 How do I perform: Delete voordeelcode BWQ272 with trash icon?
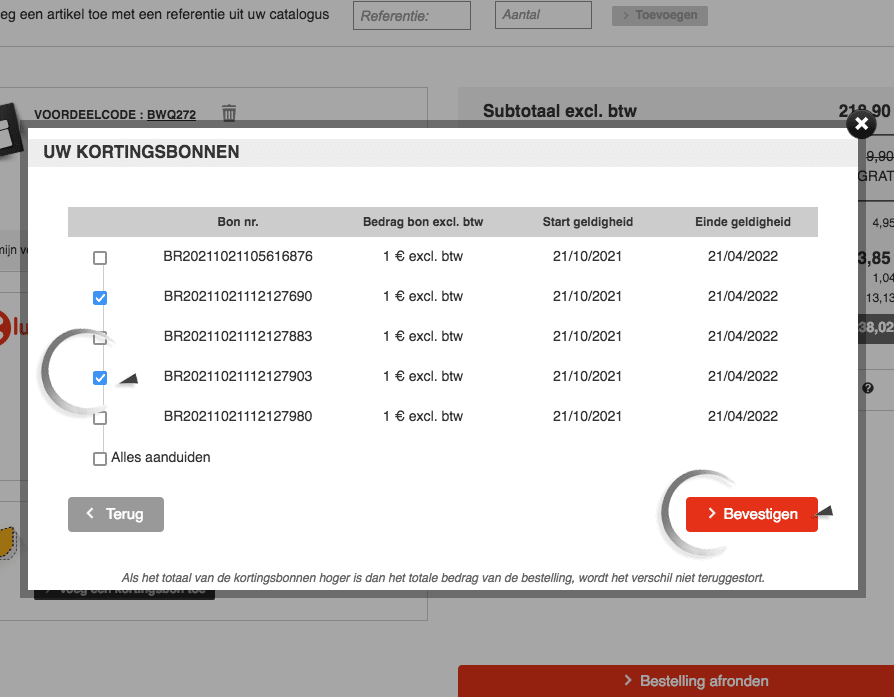(229, 113)
